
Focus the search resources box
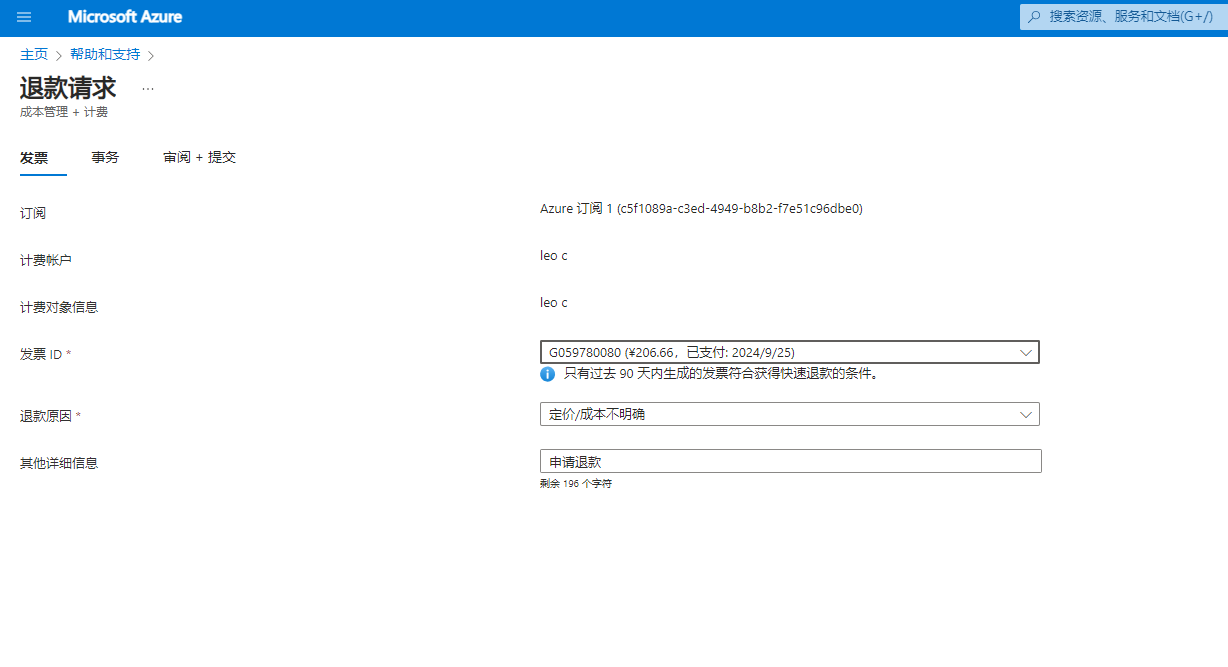[x=1124, y=17]
